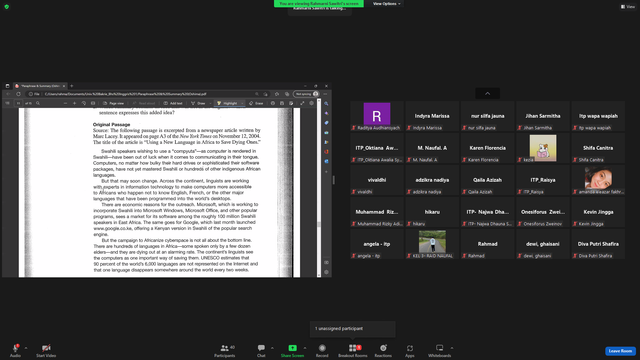This screenshot has width=640, height=360.
Task: Click the green Share Screen icon
Action: (x=292, y=348)
